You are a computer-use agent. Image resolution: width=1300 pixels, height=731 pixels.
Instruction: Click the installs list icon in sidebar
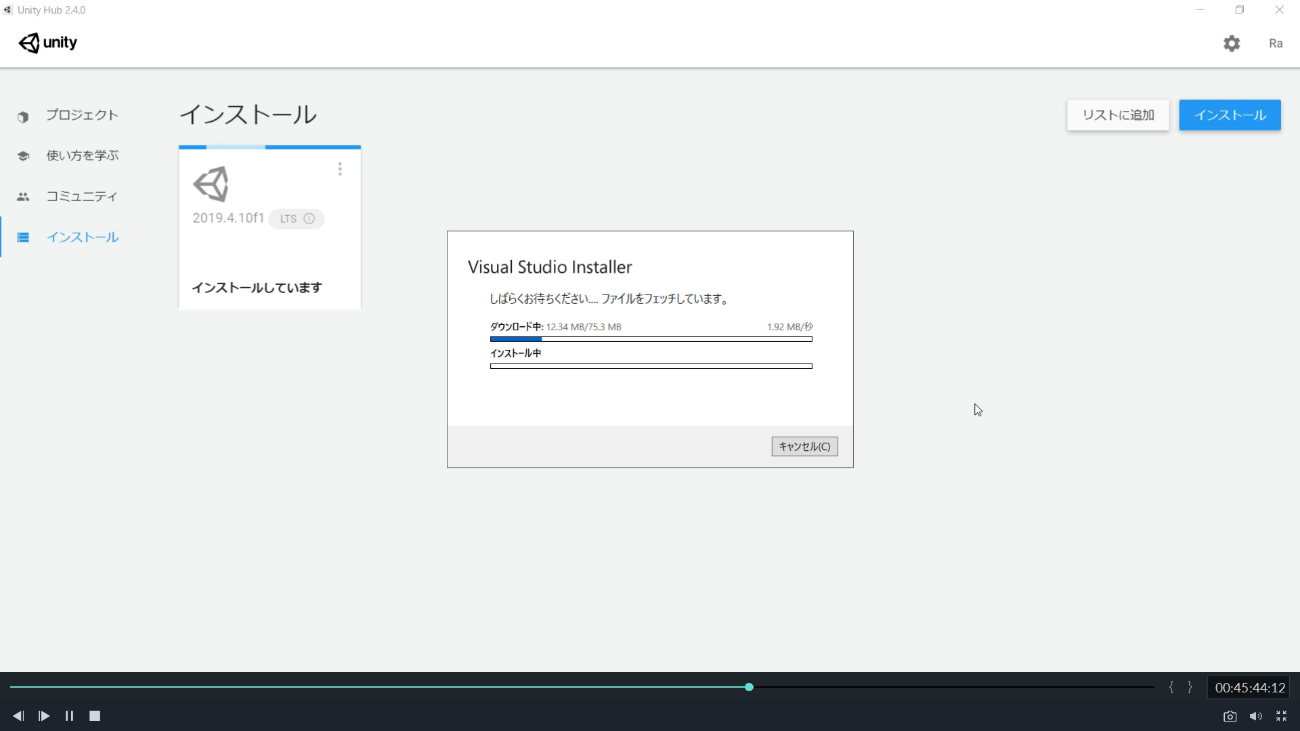(23, 237)
